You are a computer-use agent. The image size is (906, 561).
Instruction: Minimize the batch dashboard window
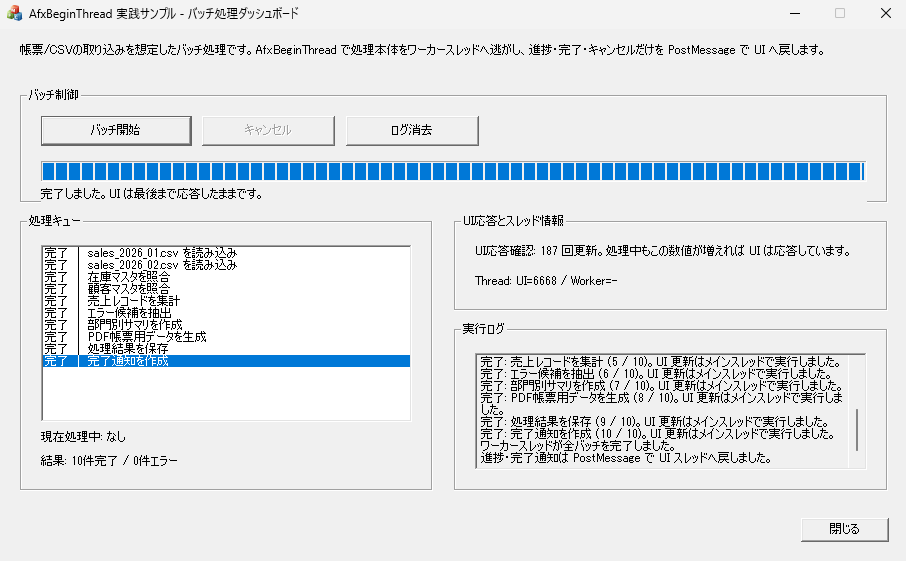coord(795,13)
